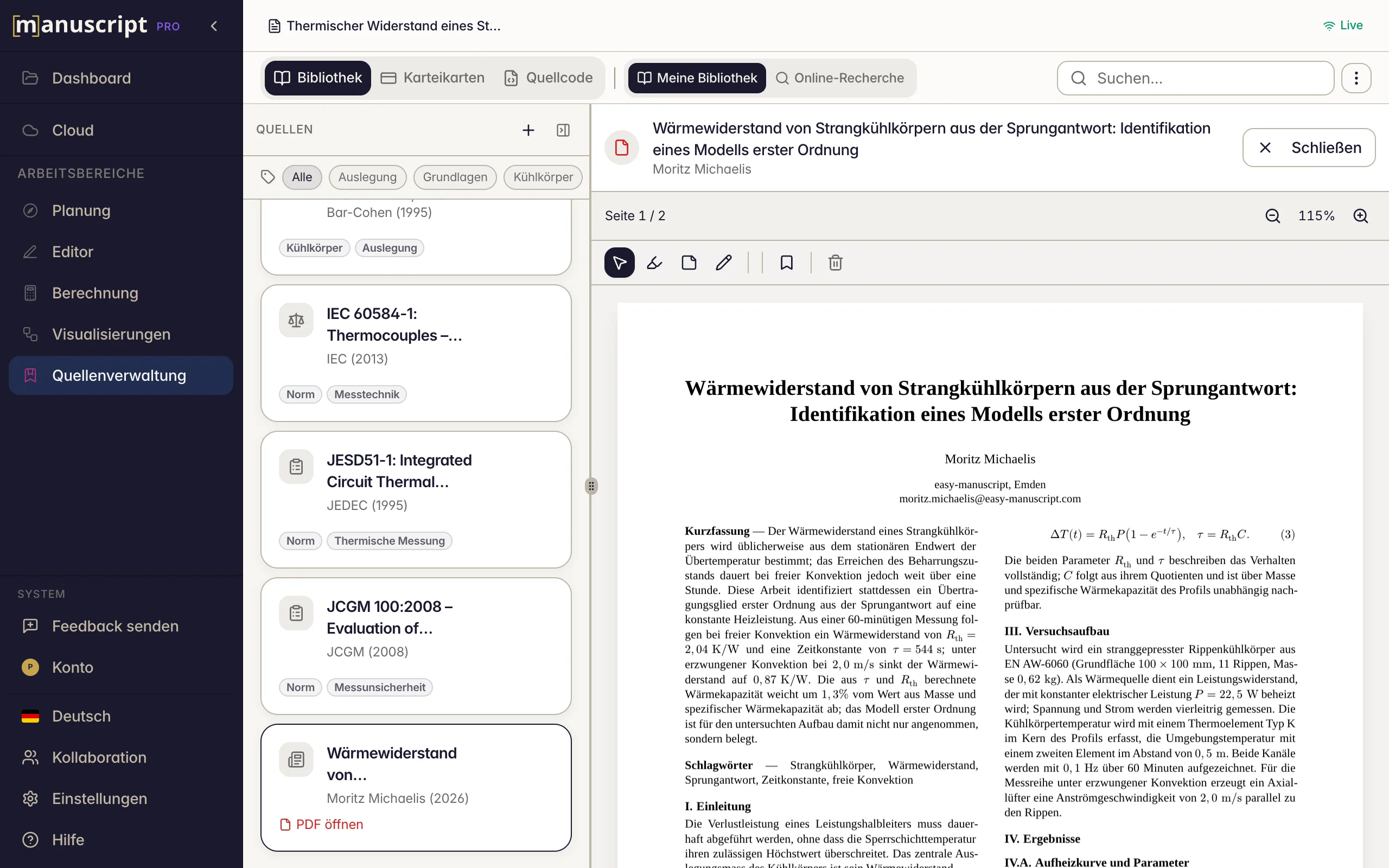
Task: Open Kollaboration settings
Action: click(x=121, y=757)
